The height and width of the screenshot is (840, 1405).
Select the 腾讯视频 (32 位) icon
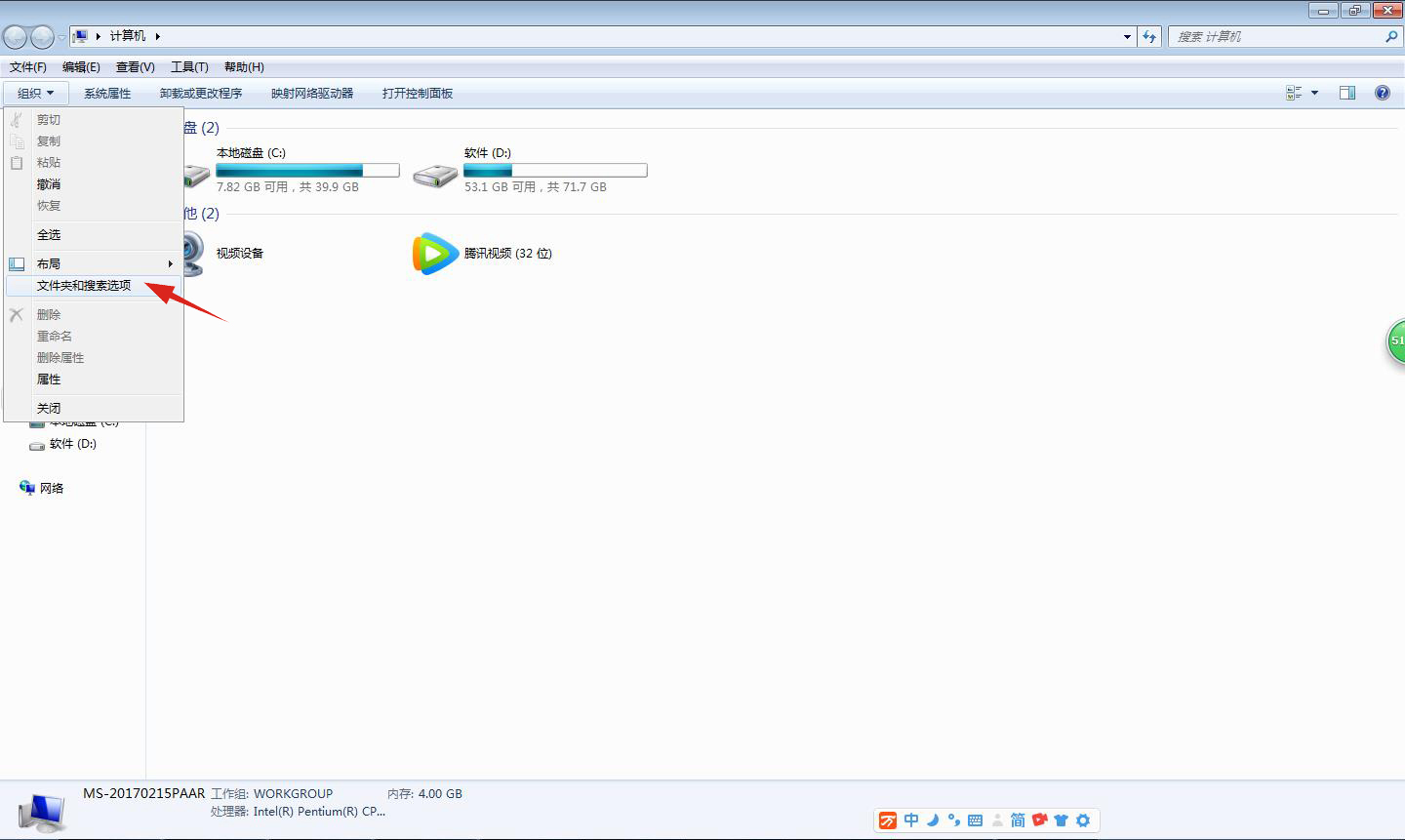[x=435, y=254]
